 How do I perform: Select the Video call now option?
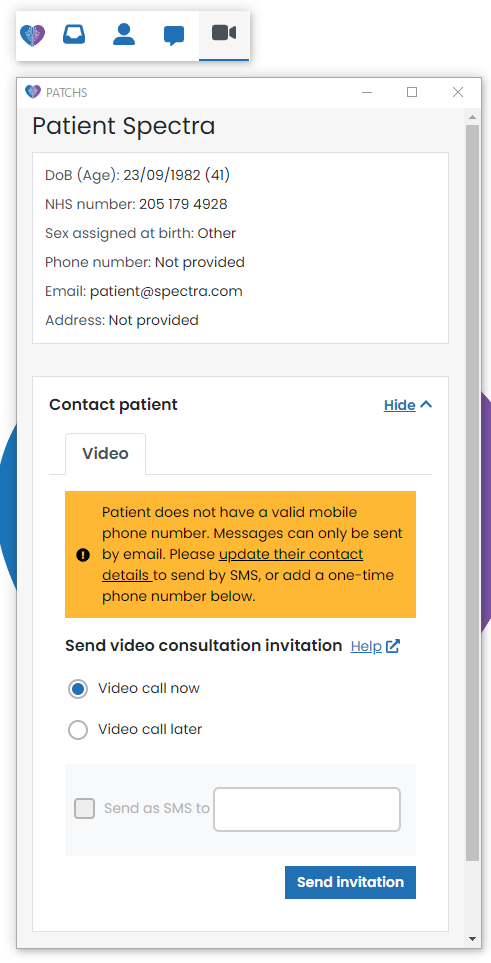[78, 689]
